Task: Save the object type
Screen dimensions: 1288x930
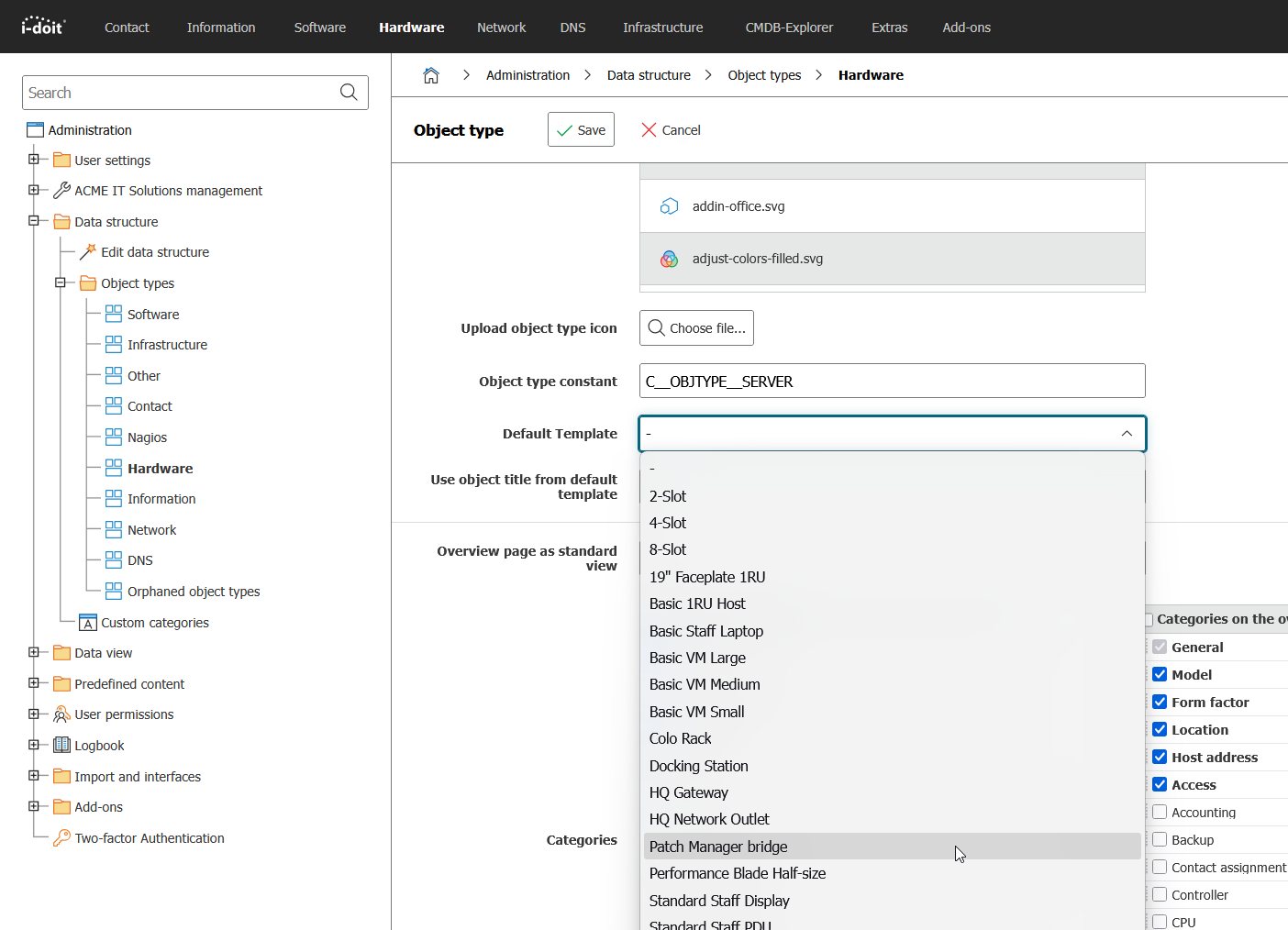Action: (x=581, y=130)
